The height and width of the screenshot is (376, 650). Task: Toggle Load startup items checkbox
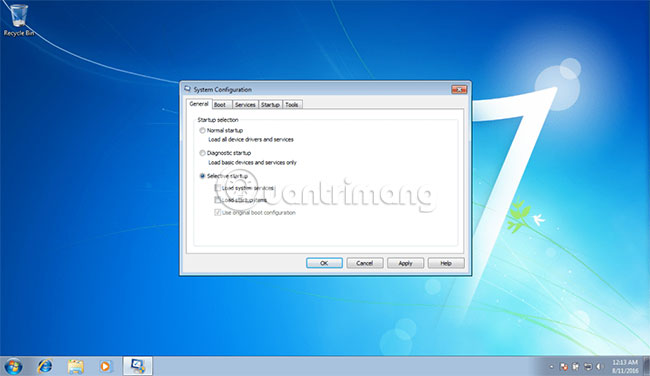(x=217, y=200)
